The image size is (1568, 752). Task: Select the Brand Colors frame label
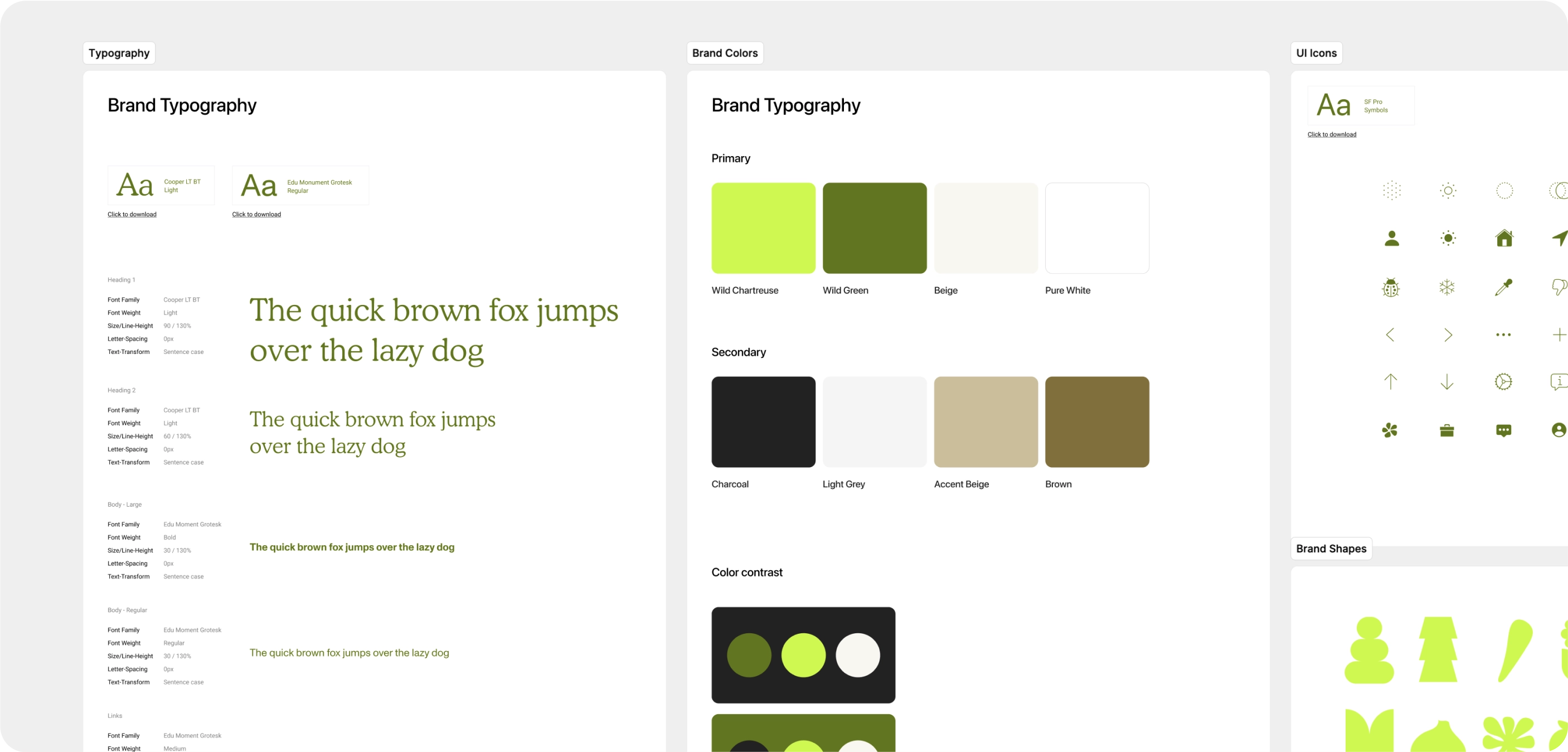725,53
